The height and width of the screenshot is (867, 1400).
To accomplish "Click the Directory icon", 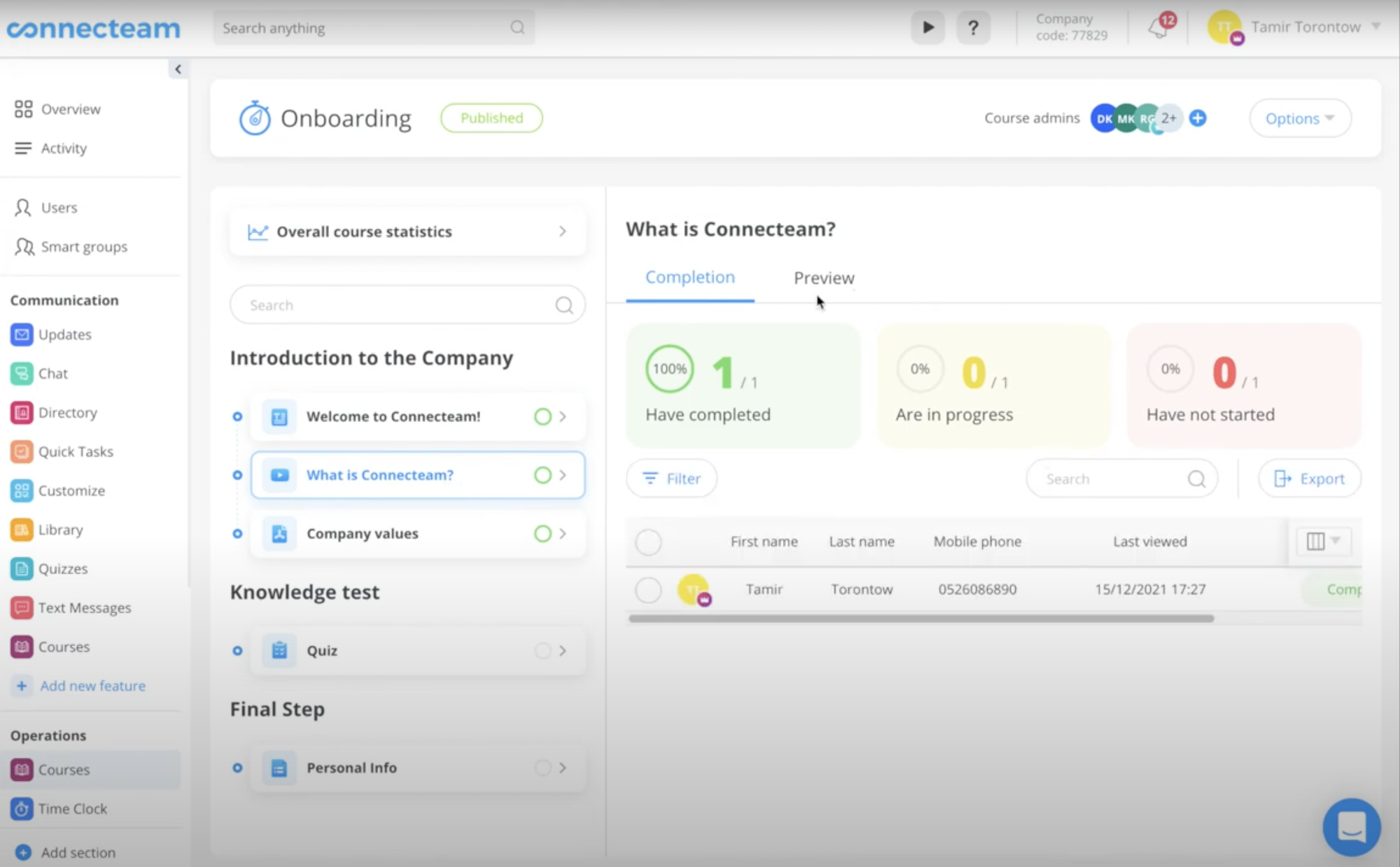I will click(22, 413).
